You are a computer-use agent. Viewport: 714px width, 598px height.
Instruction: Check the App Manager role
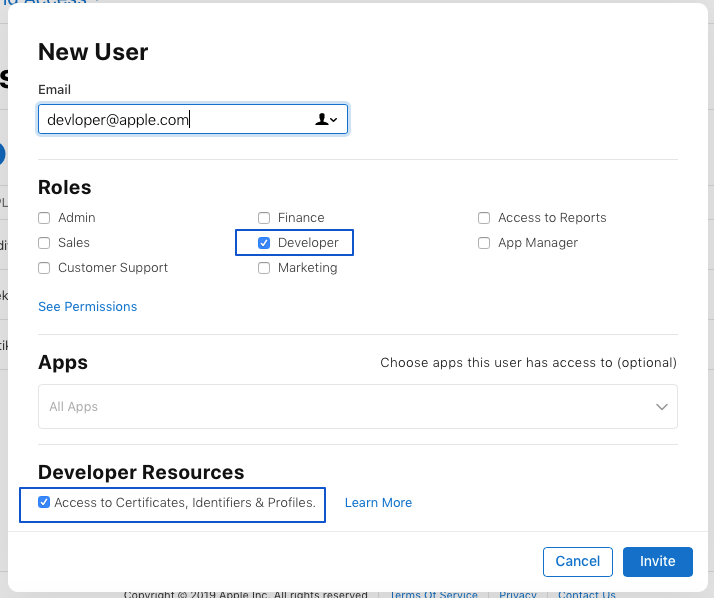[x=484, y=243]
